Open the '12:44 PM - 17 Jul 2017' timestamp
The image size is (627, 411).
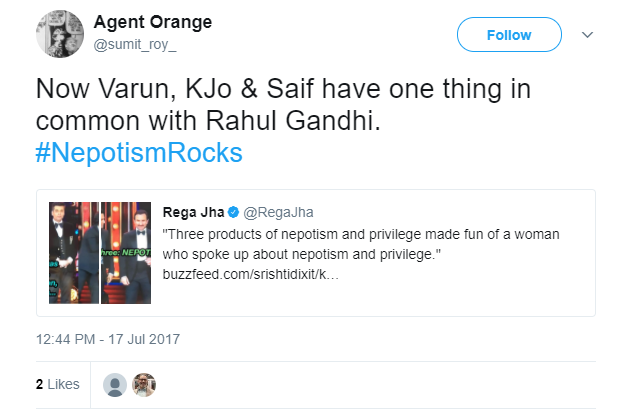107,340
